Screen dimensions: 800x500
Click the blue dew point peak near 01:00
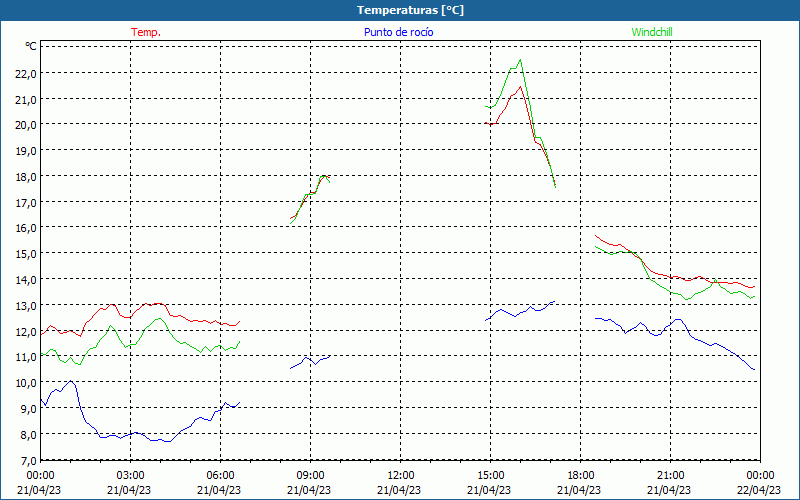pyautogui.click(x=70, y=381)
